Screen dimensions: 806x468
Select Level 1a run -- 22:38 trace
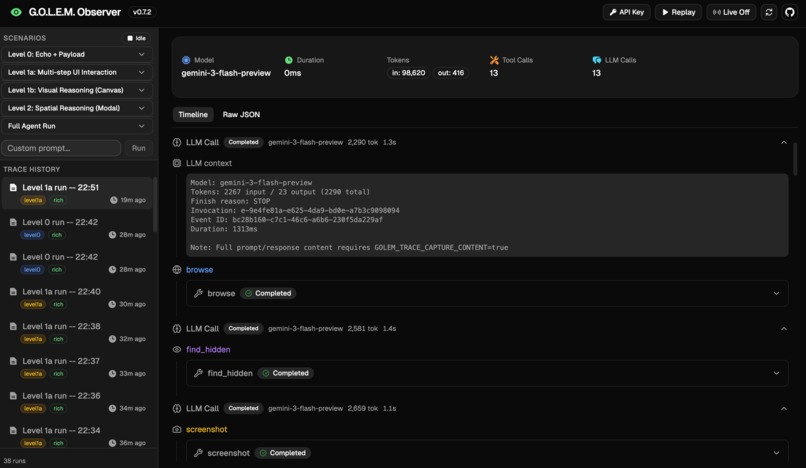pos(77,332)
